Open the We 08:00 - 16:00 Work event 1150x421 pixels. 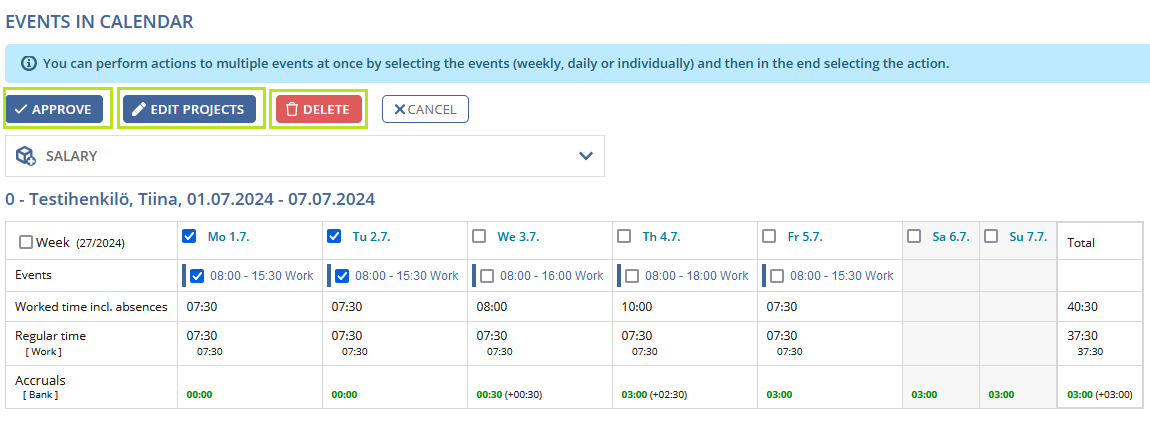(x=552, y=276)
